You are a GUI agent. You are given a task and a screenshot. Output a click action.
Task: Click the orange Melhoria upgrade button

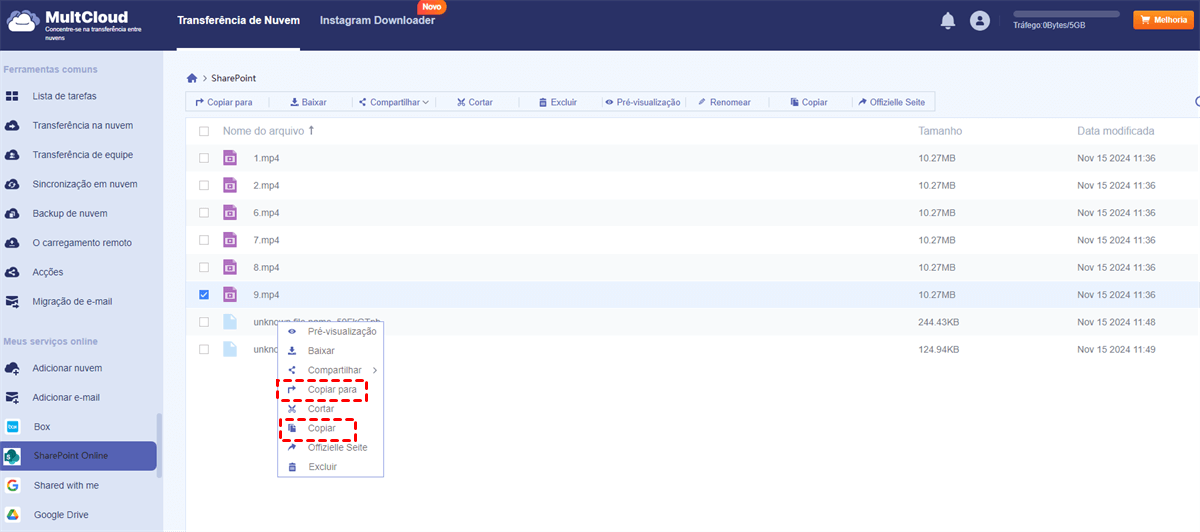pyautogui.click(x=1161, y=20)
